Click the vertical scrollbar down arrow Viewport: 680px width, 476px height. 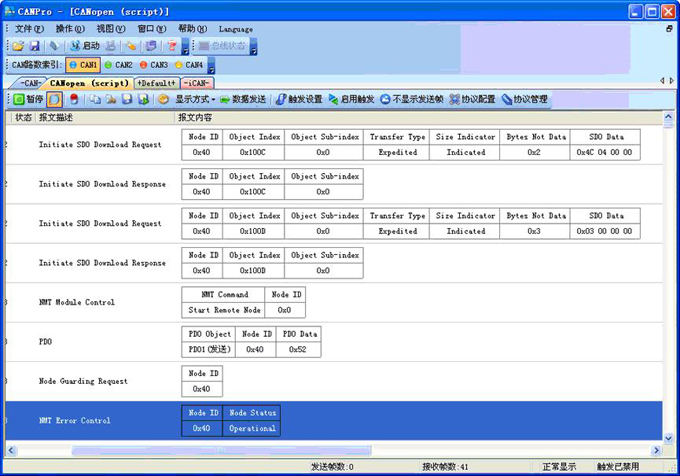tap(669, 437)
